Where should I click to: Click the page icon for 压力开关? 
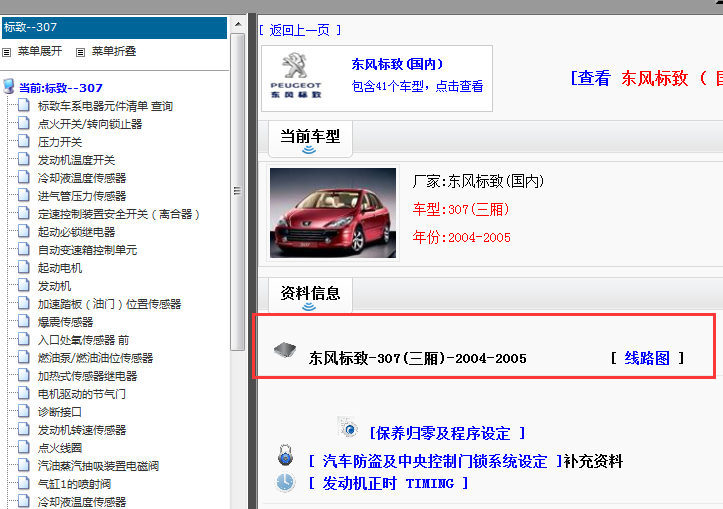24,141
